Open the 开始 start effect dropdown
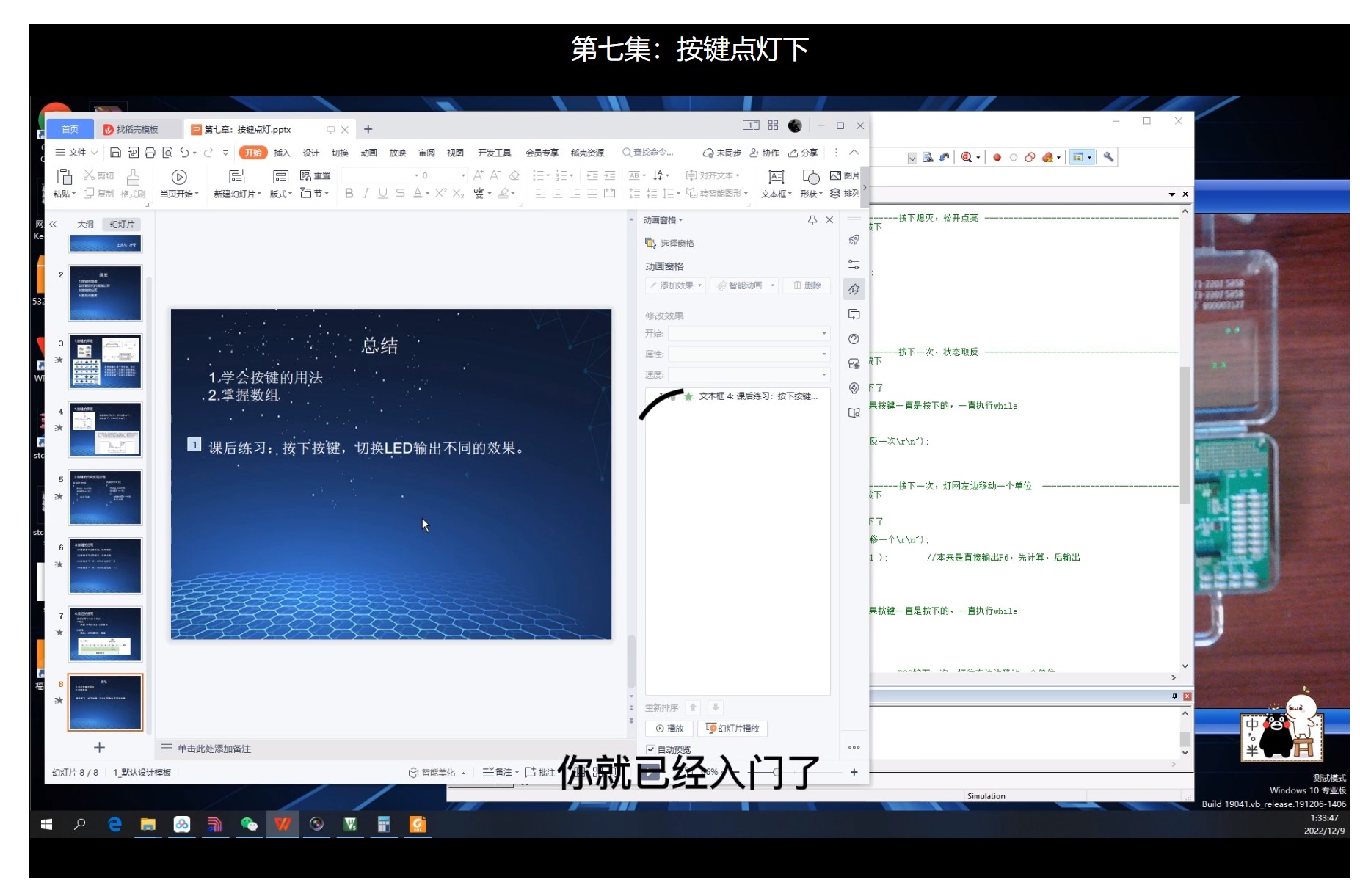 pyautogui.click(x=749, y=334)
